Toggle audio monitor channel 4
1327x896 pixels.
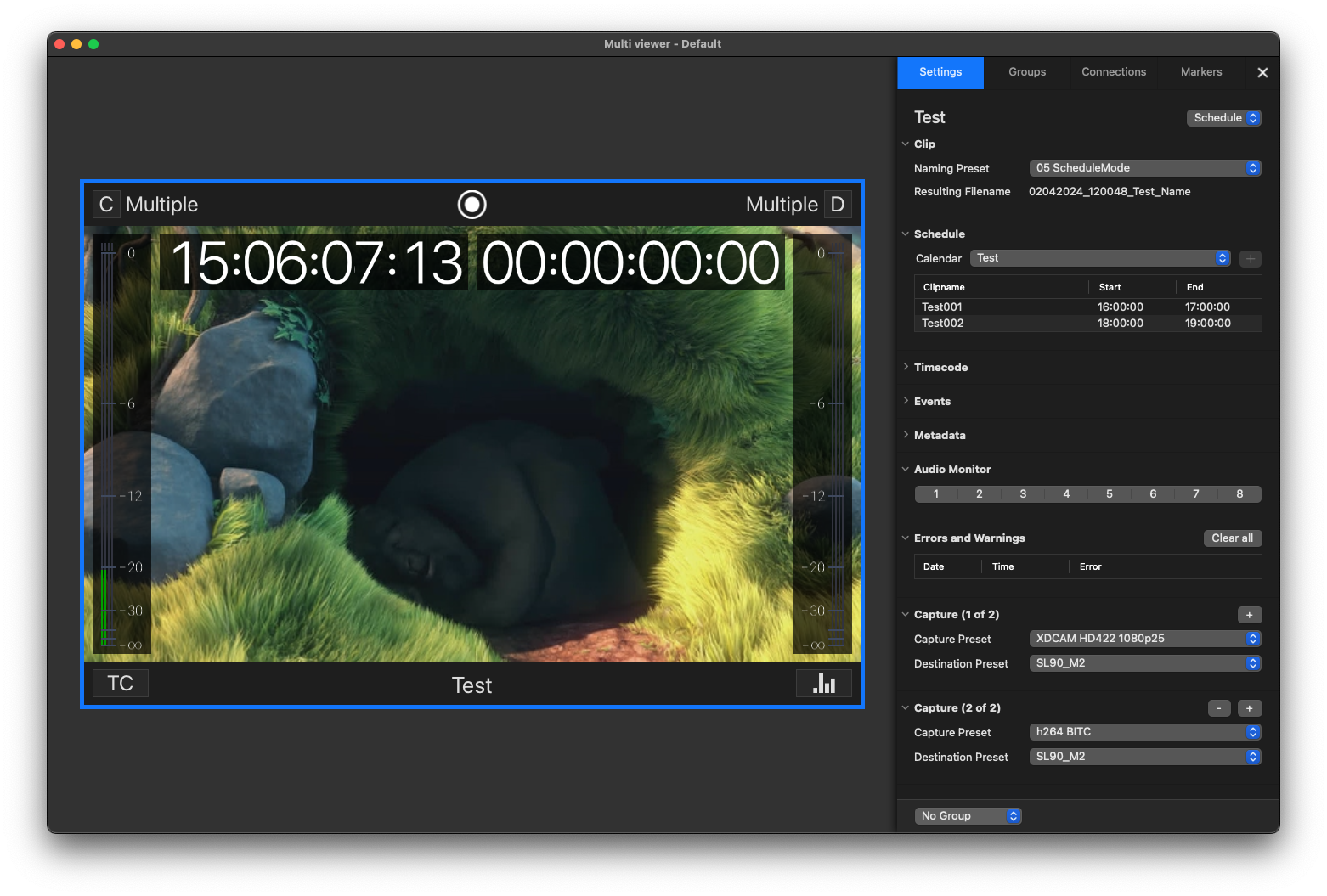tap(1066, 494)
